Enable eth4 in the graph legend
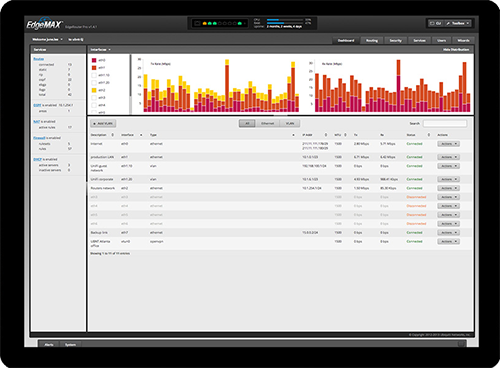Screen dimensions: 500x368 click(94, 105)
